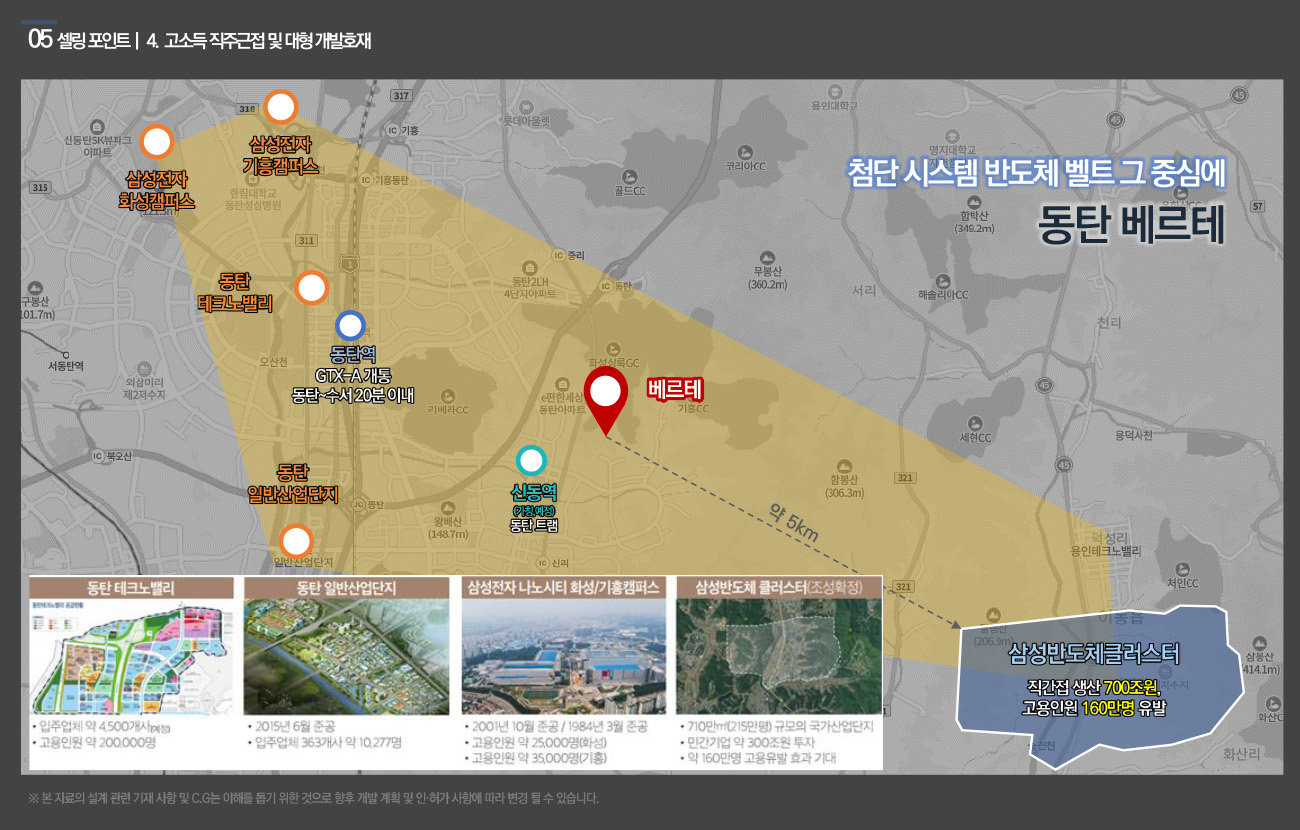Click the 무봉산 mountain icon
Screen dimensions: 1300x830
coord(767,258)
